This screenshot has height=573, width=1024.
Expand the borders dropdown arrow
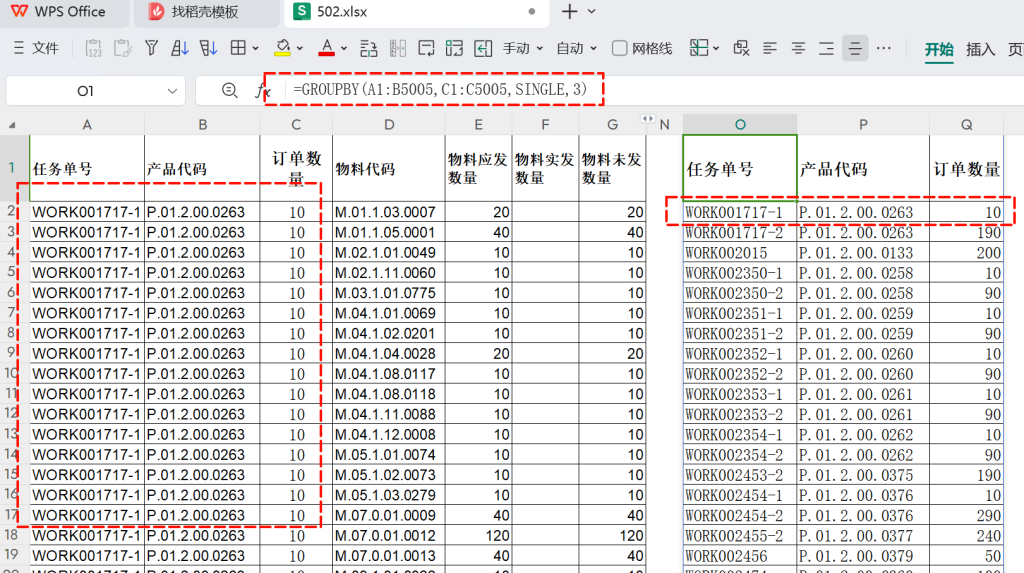[255, 48]
